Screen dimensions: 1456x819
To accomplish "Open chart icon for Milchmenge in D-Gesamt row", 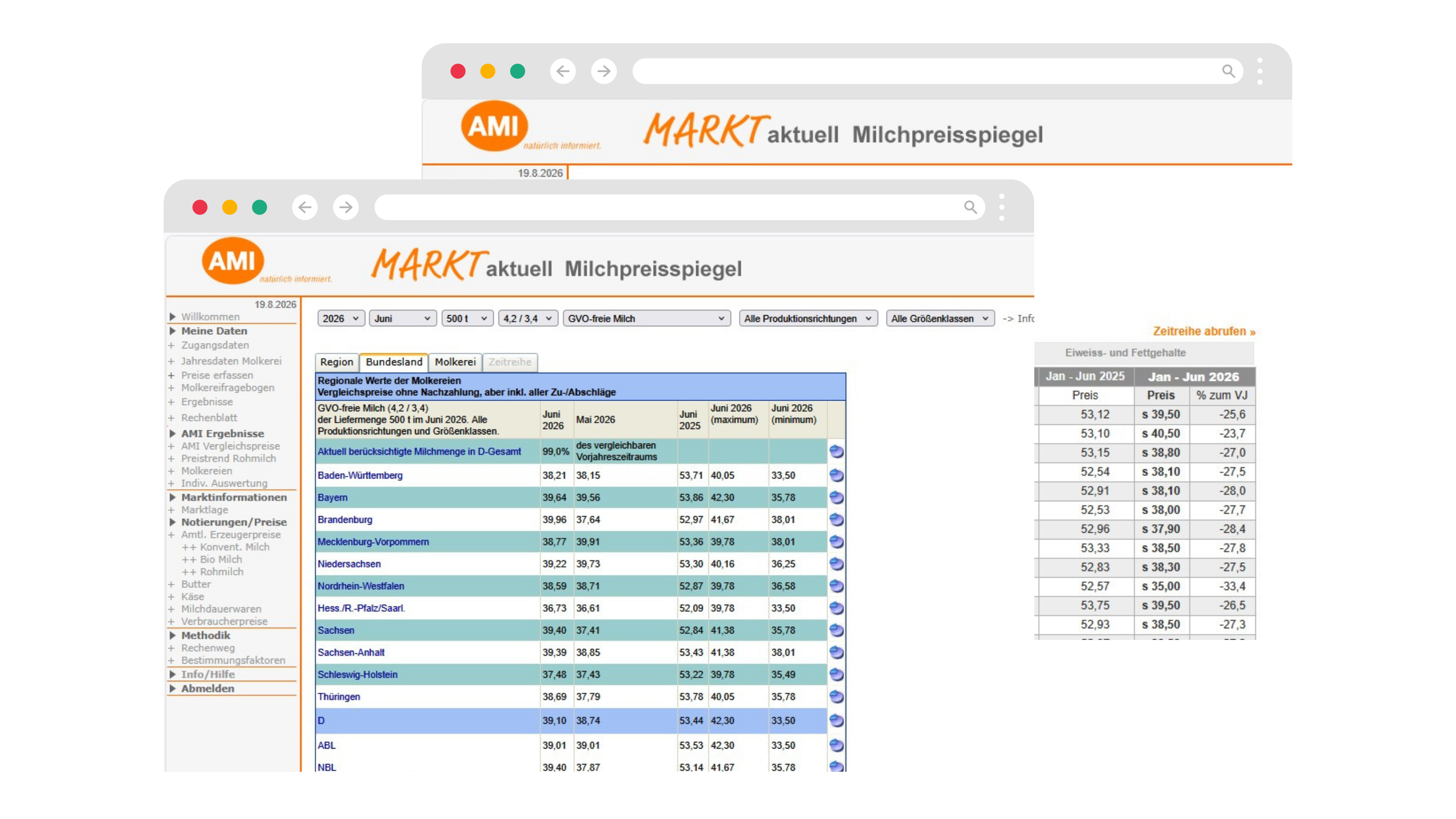I will [x=836, y=452].
